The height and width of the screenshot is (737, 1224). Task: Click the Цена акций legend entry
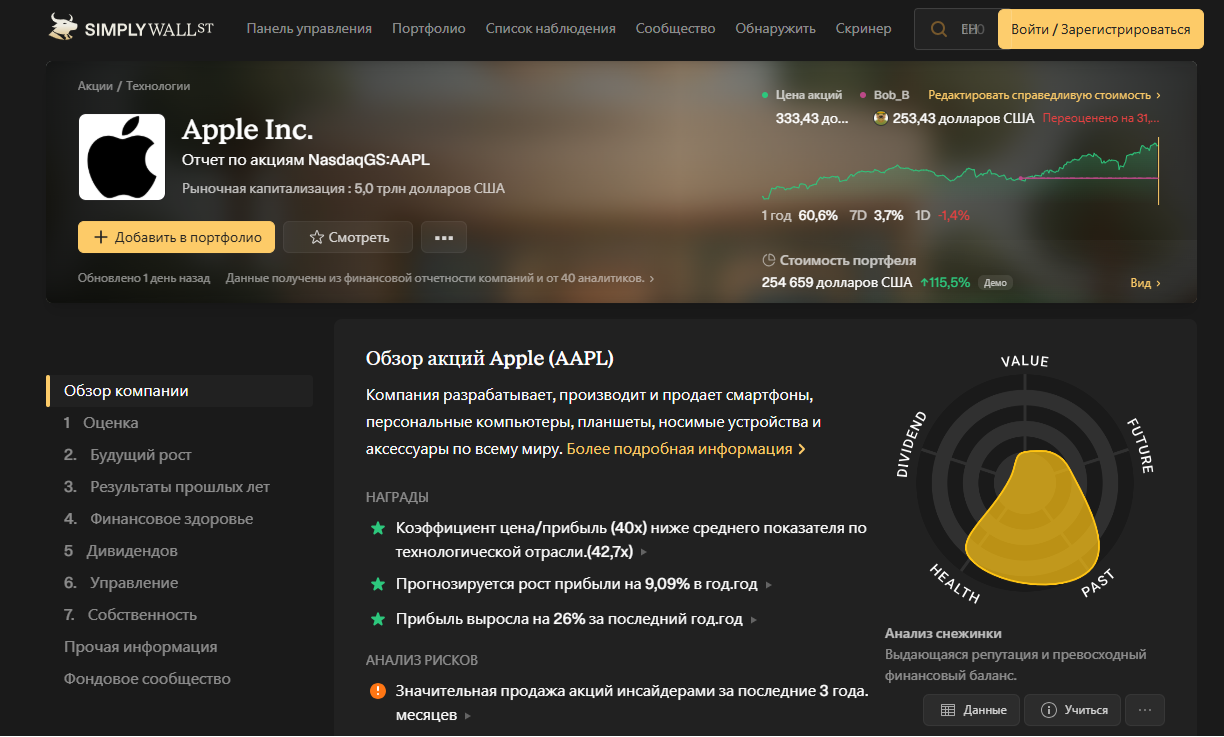[802, 95]
